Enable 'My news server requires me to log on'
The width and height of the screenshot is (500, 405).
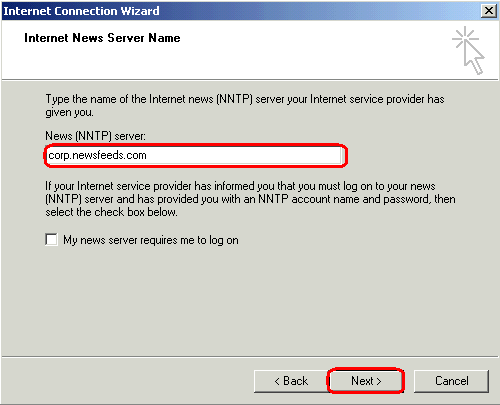51,240
